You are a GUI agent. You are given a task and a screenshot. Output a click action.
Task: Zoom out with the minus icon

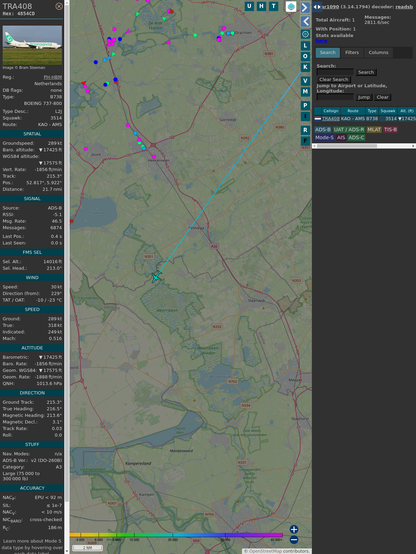click(294, 540)
